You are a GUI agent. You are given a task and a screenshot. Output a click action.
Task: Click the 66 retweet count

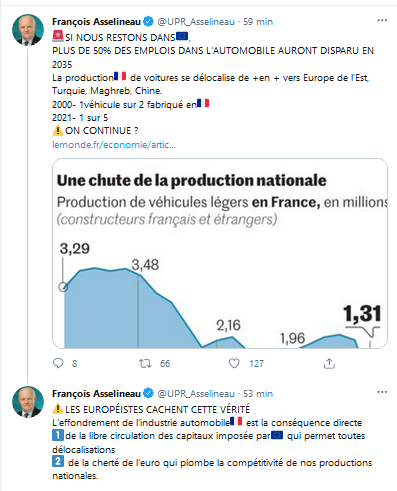click(165, 363)
